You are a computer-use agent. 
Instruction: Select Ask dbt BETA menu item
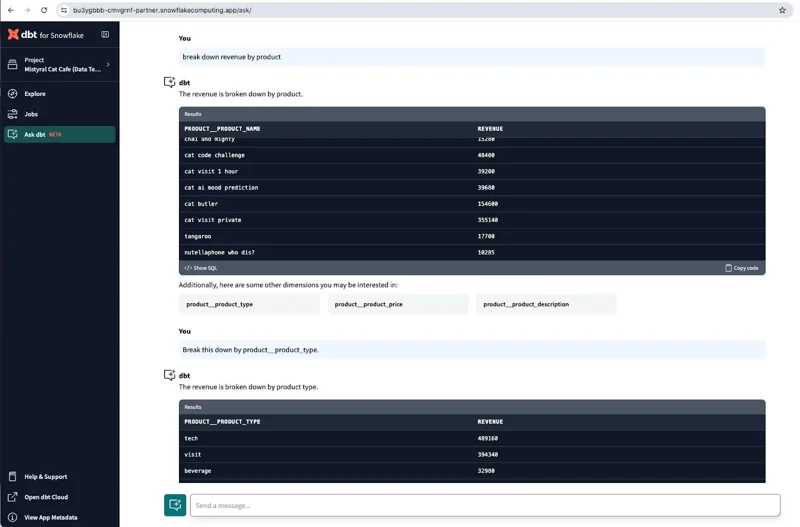(60, 134)
